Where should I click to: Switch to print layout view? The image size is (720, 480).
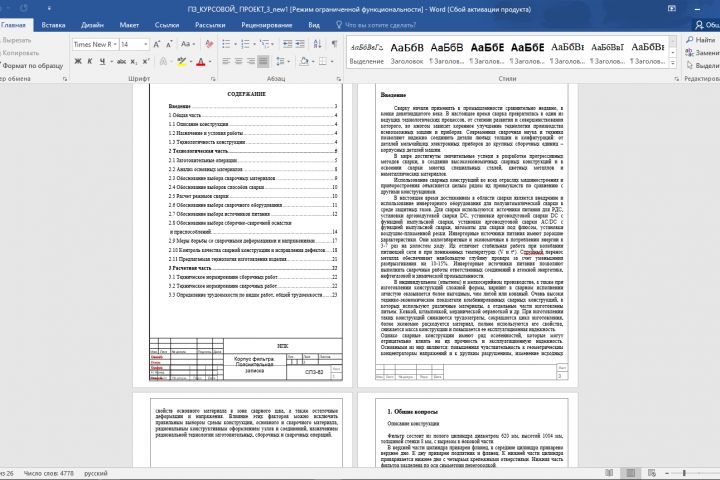click(630, 473)
